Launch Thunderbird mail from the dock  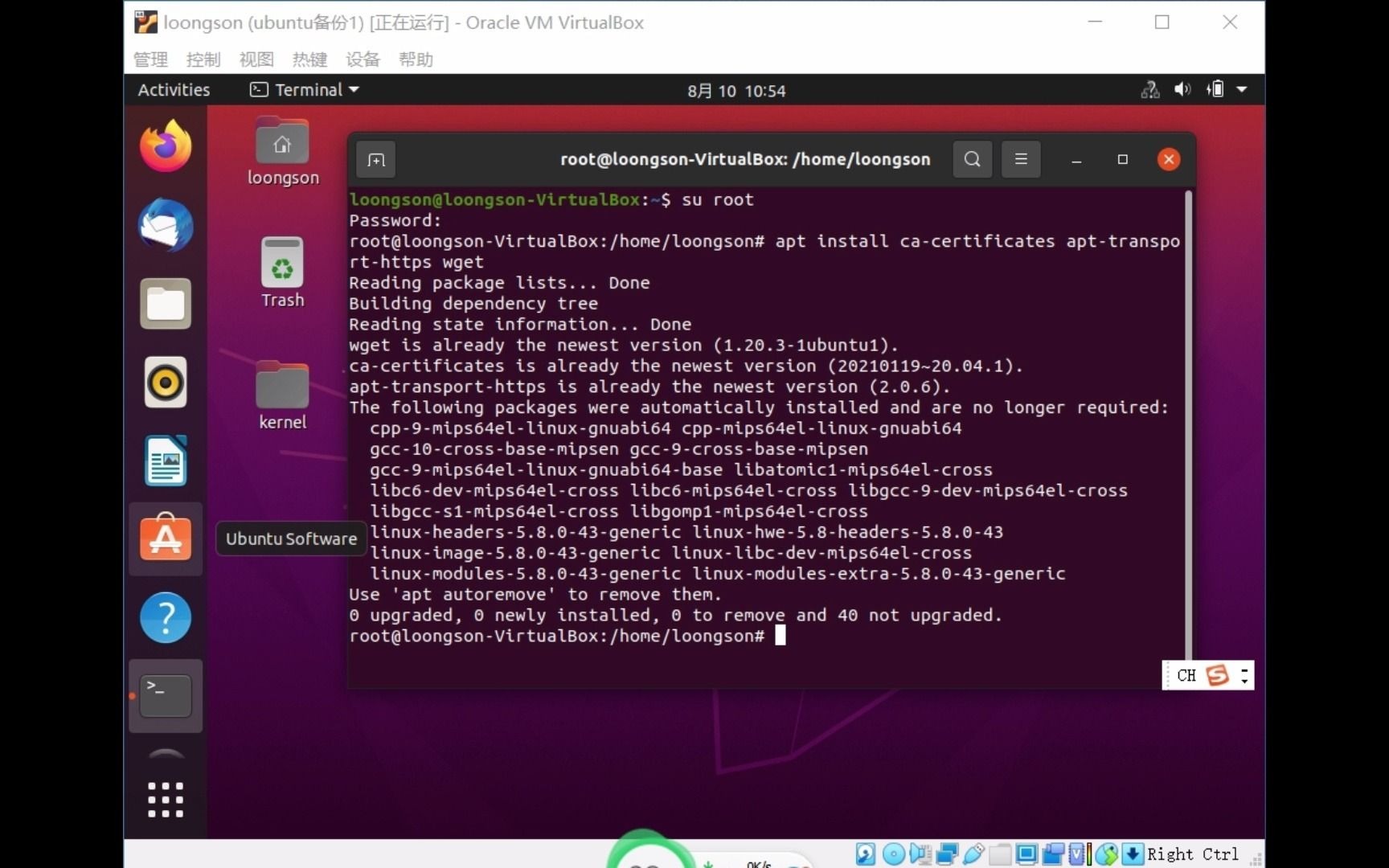coord(166,225)
